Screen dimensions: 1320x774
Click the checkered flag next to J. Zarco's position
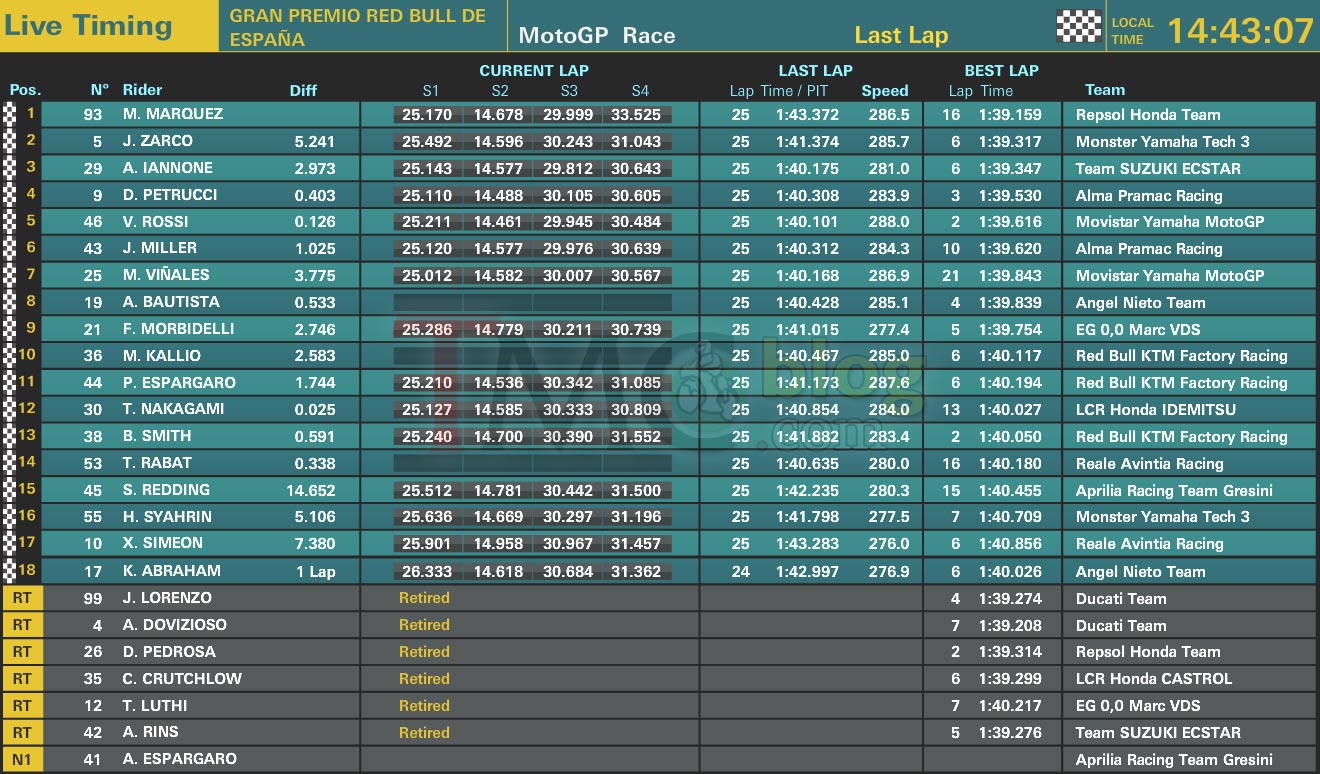coord(11,141)
